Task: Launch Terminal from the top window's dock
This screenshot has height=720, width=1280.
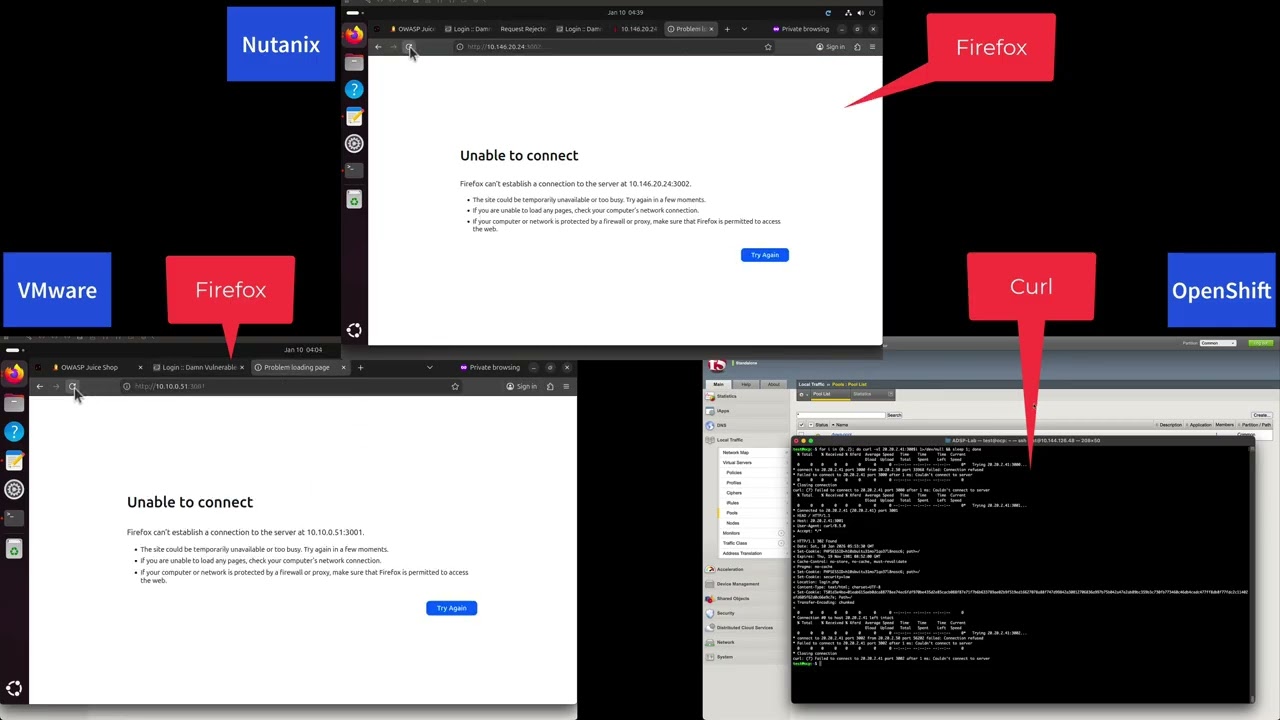Action: (354, 170)
